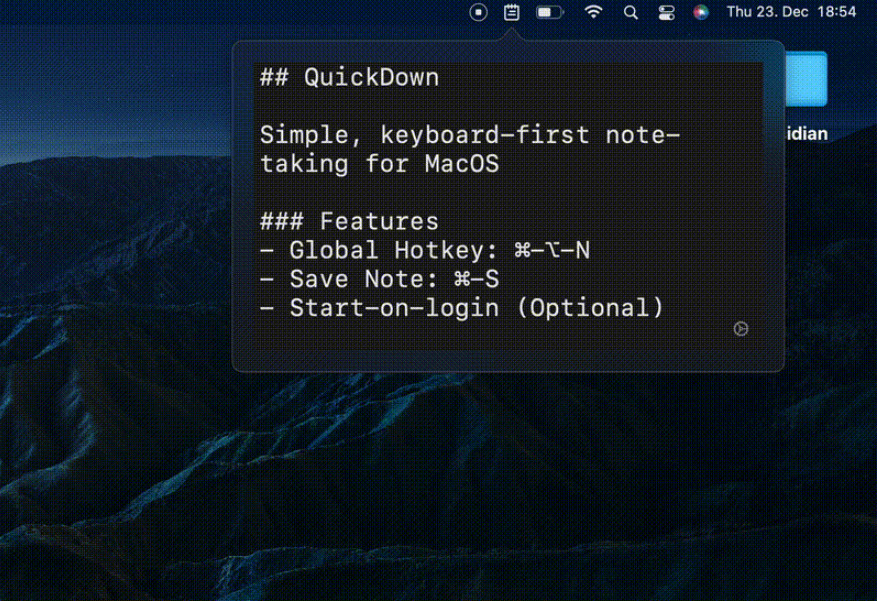Click the '### Features' heading line
This screenshot has width=877, height=601.
(350, 221)
